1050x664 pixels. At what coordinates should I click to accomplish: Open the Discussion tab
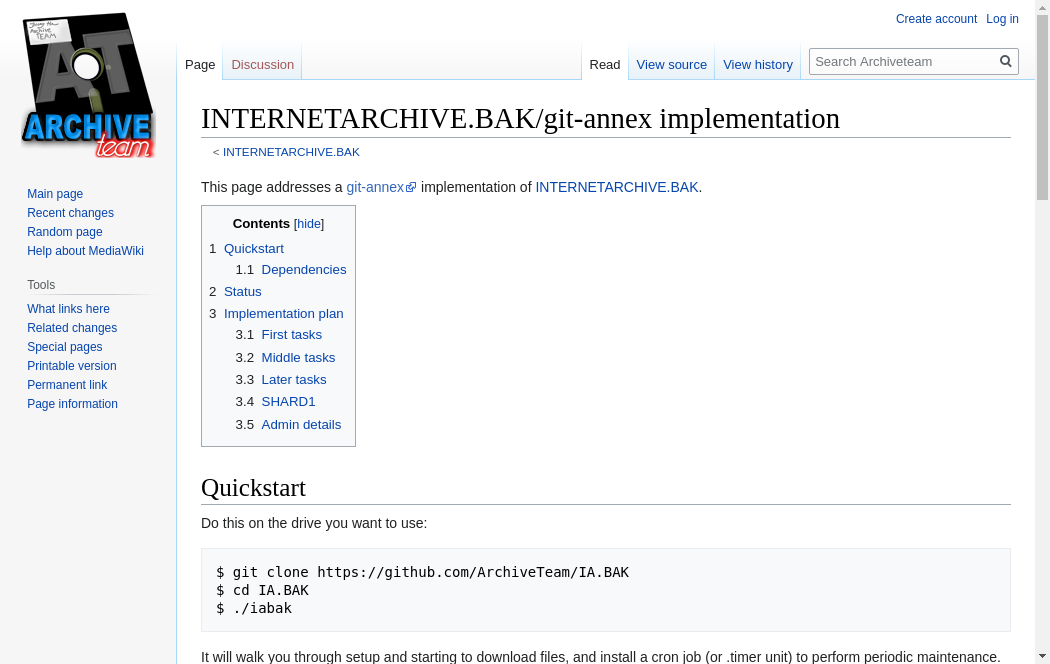pos(262,65)
